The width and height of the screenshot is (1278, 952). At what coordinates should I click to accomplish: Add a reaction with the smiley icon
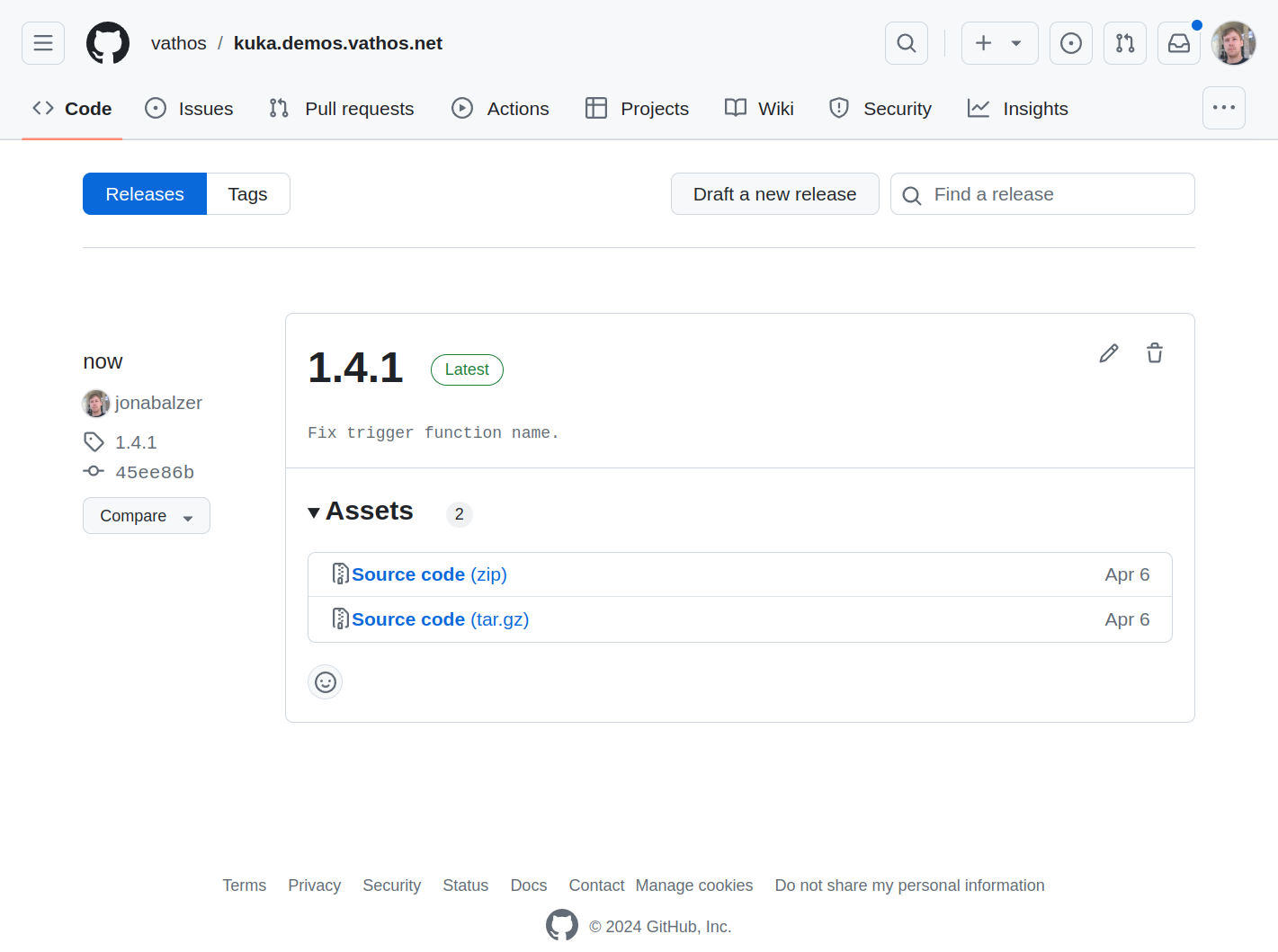(x=325, y=682)
